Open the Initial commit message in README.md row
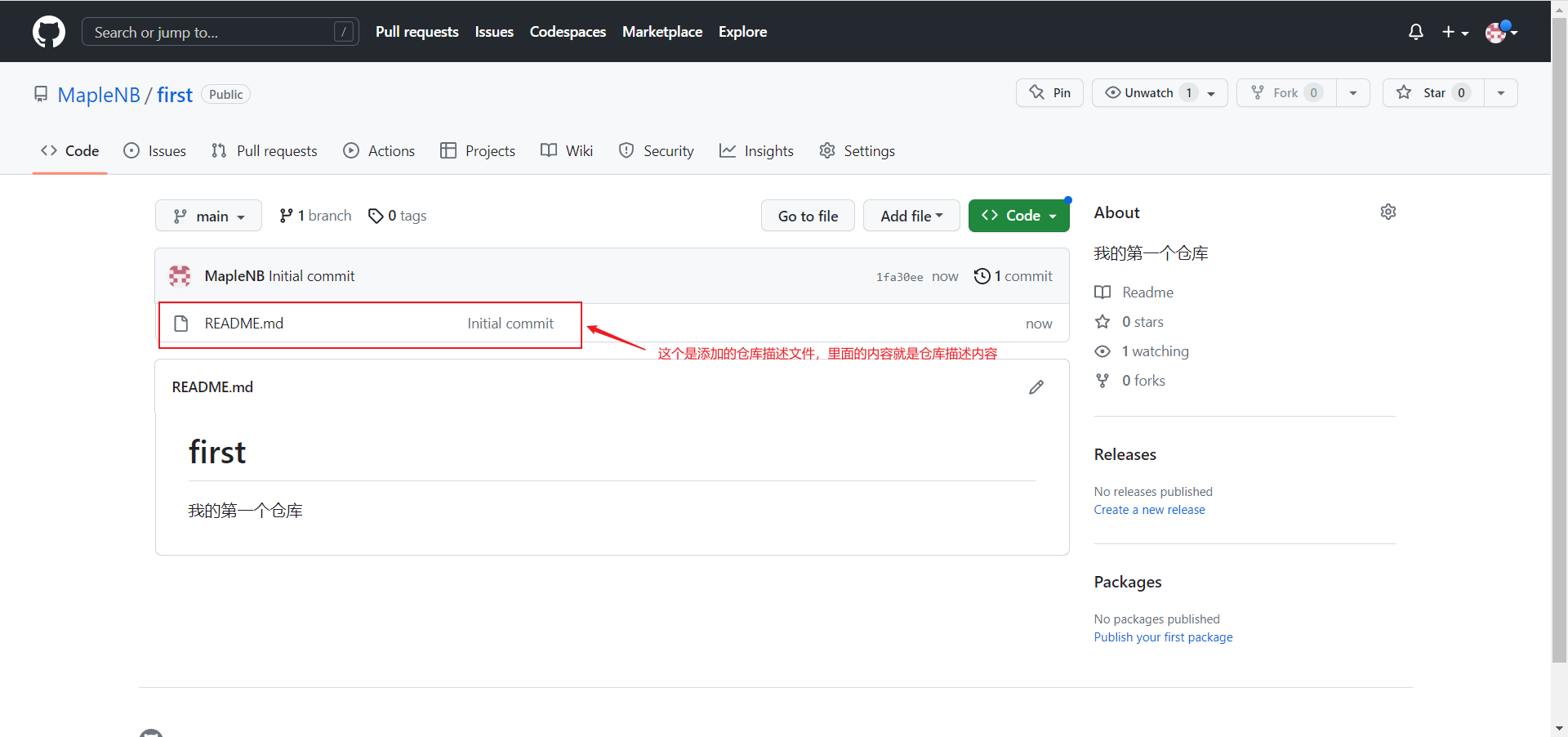This screenshot has width=1568, height=737. 510,324
